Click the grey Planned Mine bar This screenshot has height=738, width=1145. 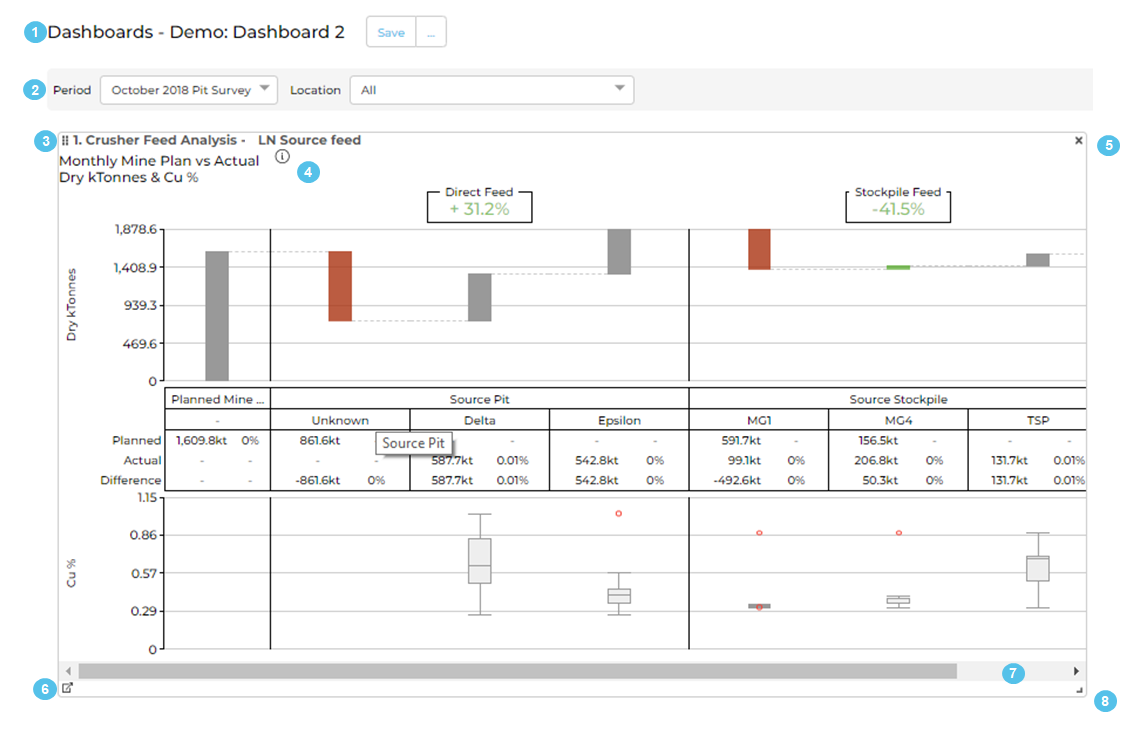click(x=217, y=316)
